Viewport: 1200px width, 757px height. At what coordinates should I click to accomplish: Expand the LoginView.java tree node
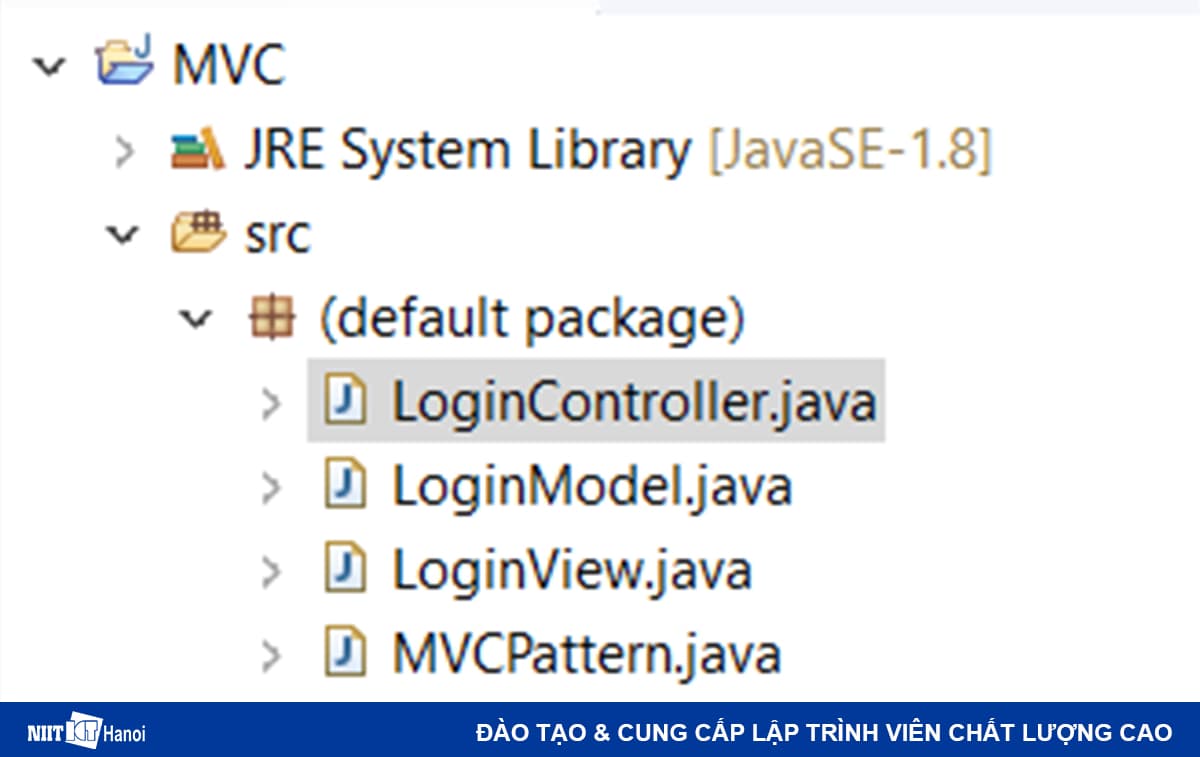click(x=270, y=569)
